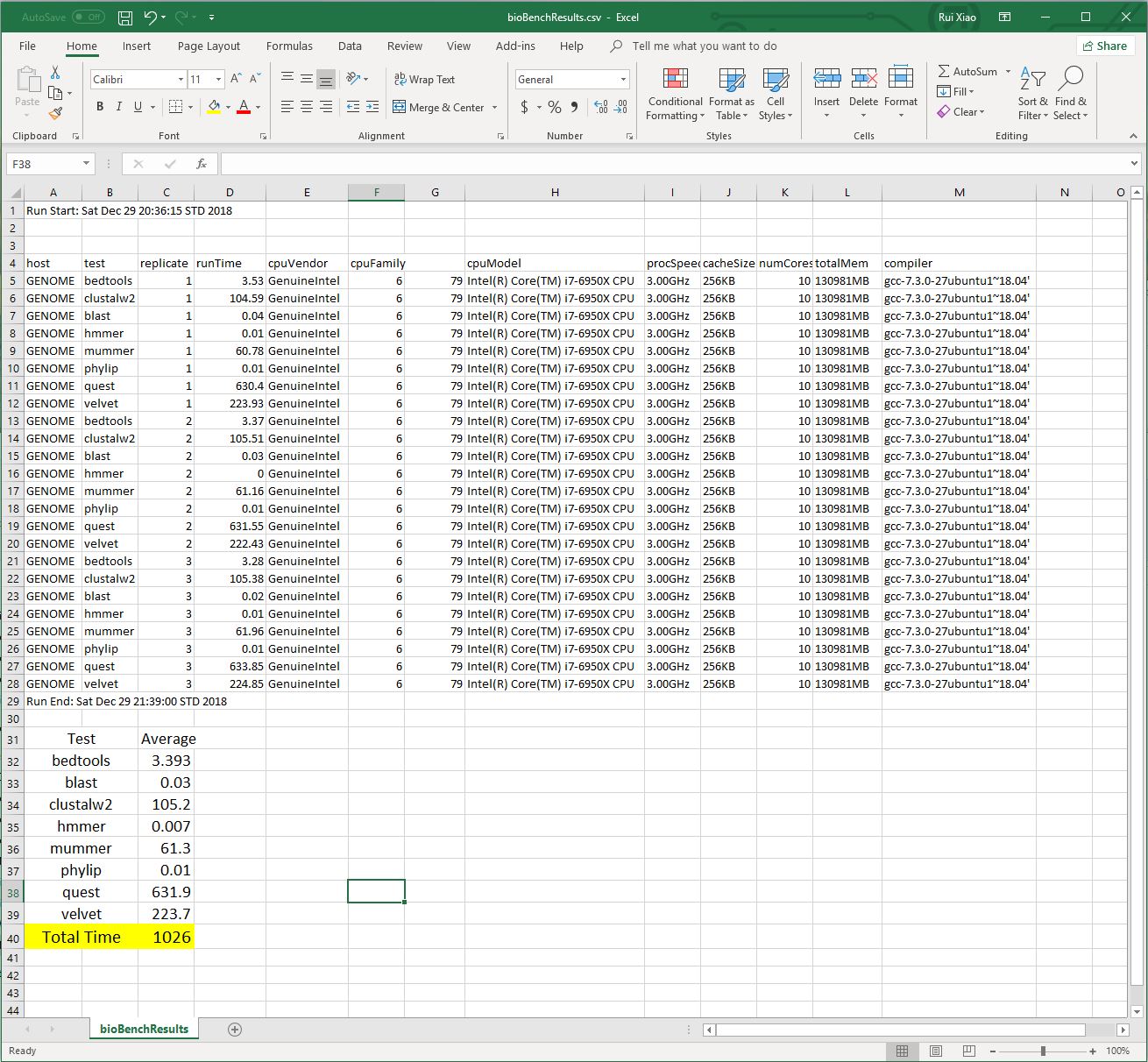Screen dimensions: 1148x1062
Task: Open Cell Styles gallery
Action: click(x=776, y=95)
